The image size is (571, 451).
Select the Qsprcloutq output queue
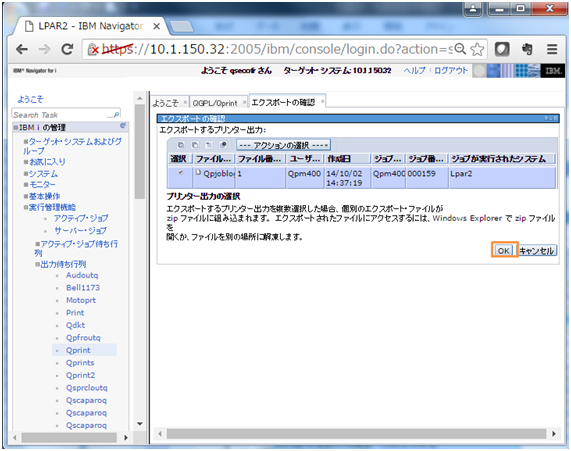(87, 388)
